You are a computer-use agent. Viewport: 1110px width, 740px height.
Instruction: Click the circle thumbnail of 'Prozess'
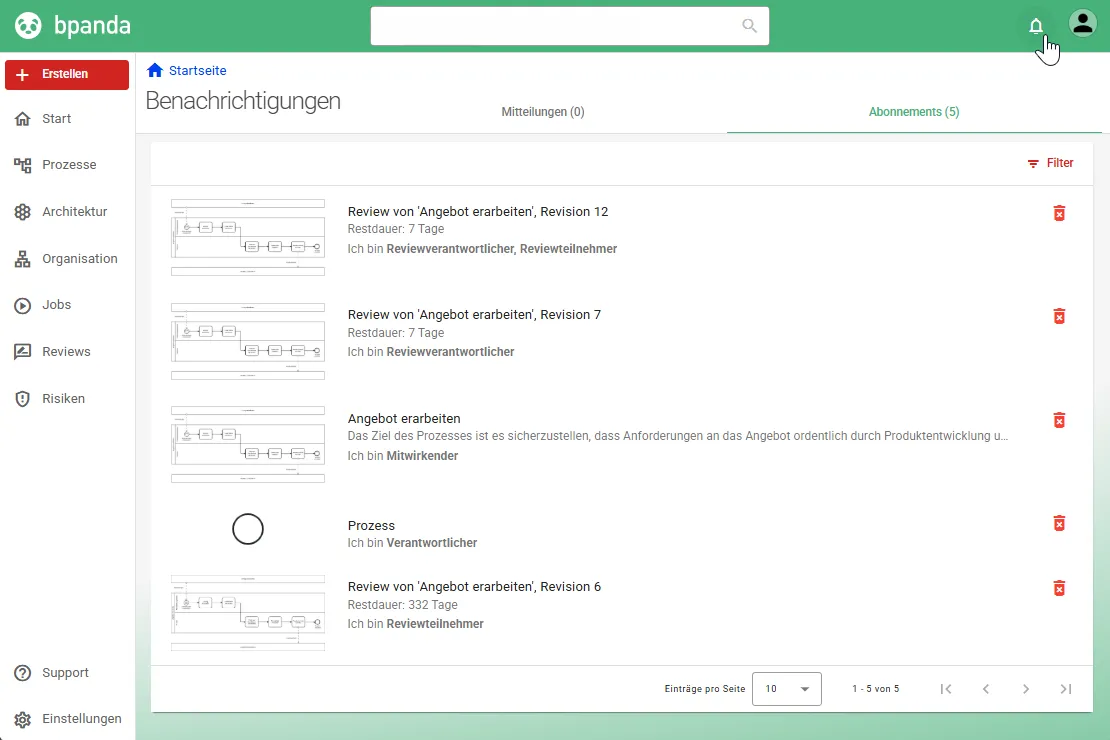248,529
